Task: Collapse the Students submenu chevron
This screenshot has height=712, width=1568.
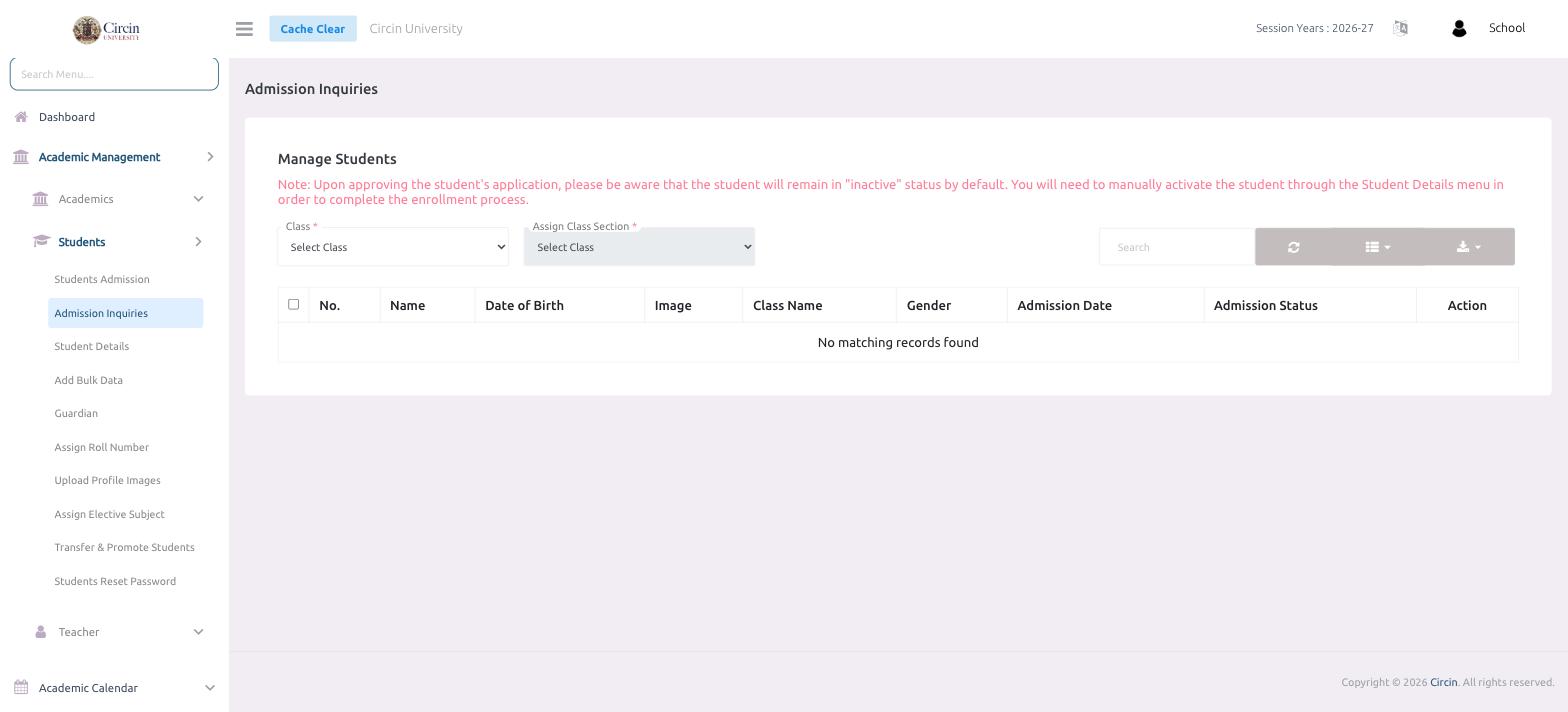Action: (198, 242)
